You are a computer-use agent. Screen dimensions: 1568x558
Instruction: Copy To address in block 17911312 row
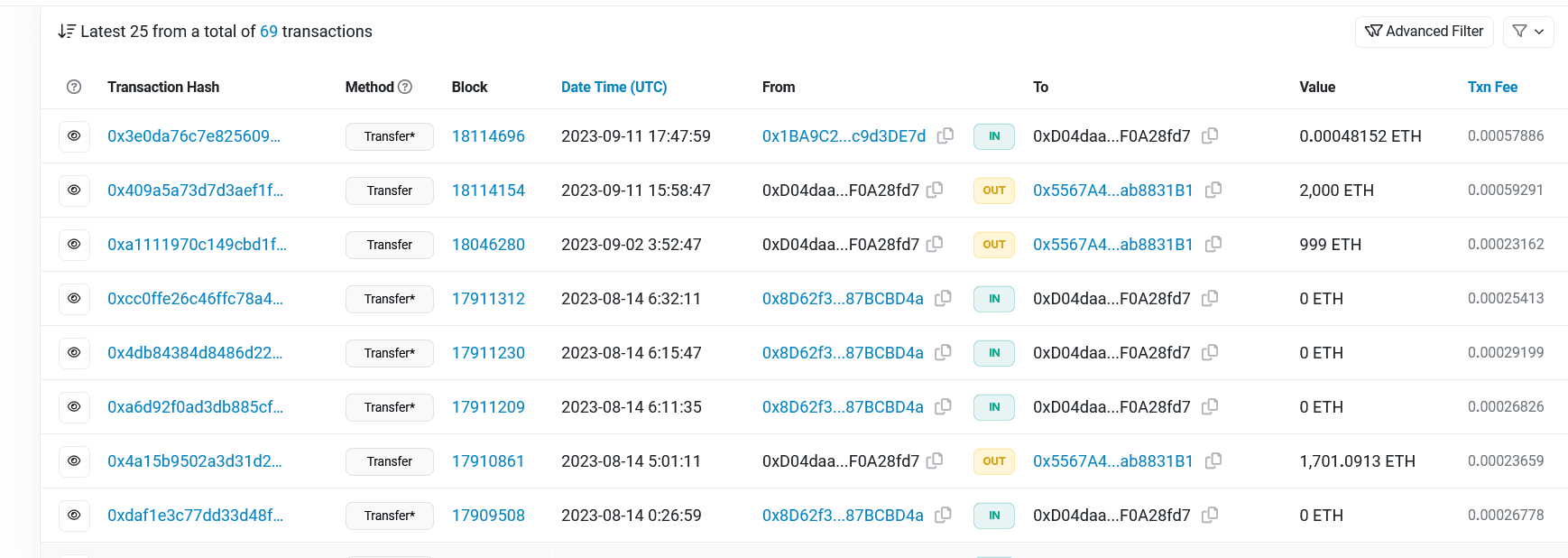pyautogui.click(x=1210, y=298)
